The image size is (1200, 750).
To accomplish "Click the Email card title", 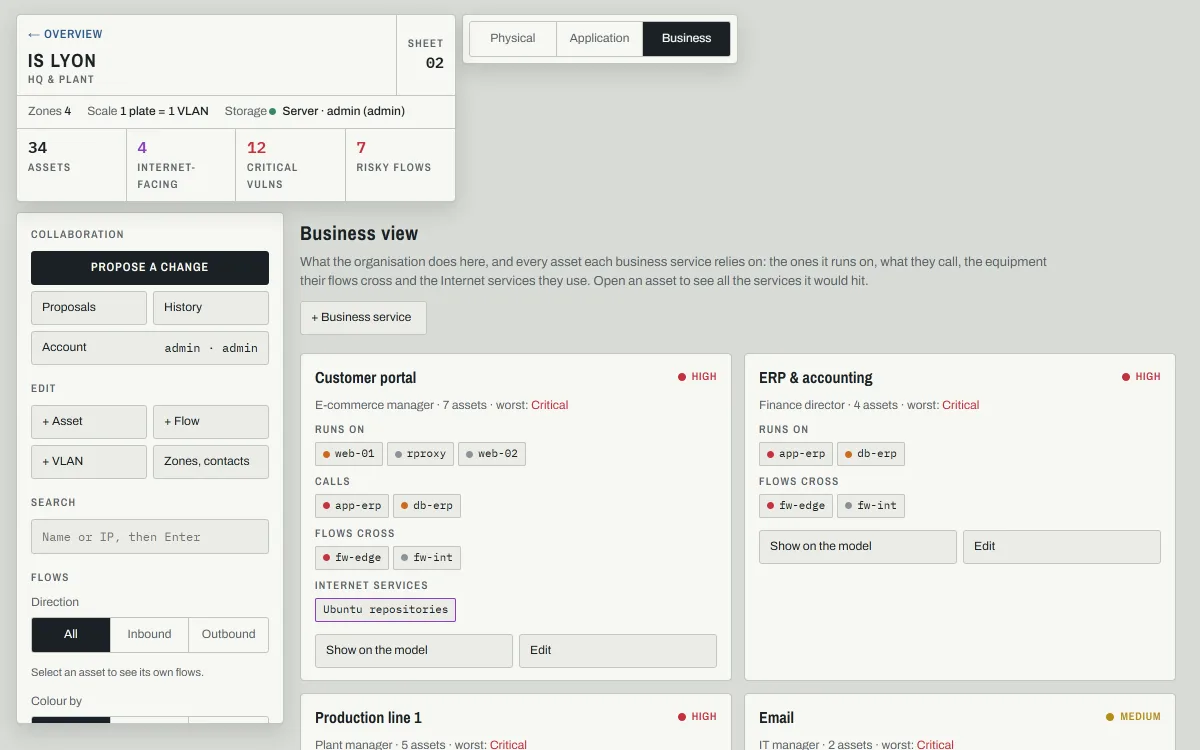I will point(776,718).
